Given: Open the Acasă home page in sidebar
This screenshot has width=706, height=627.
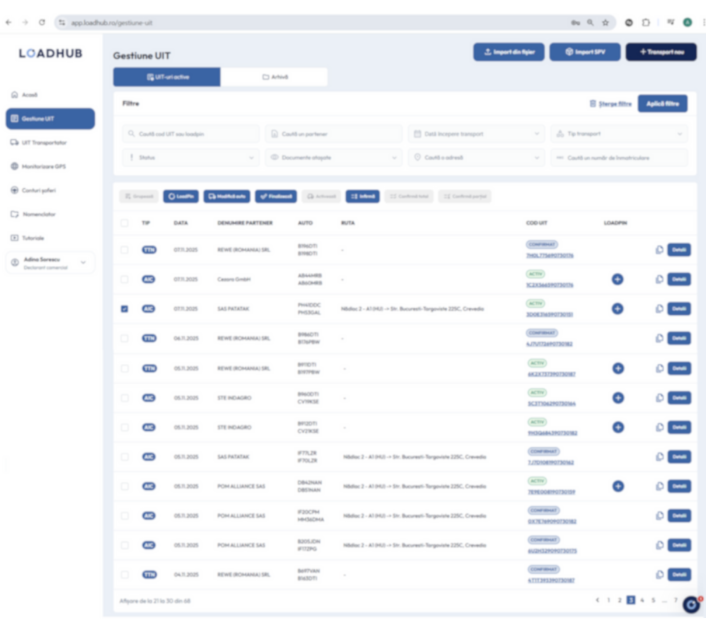Looking at the screenshot, I should click(x=30, y=95).
